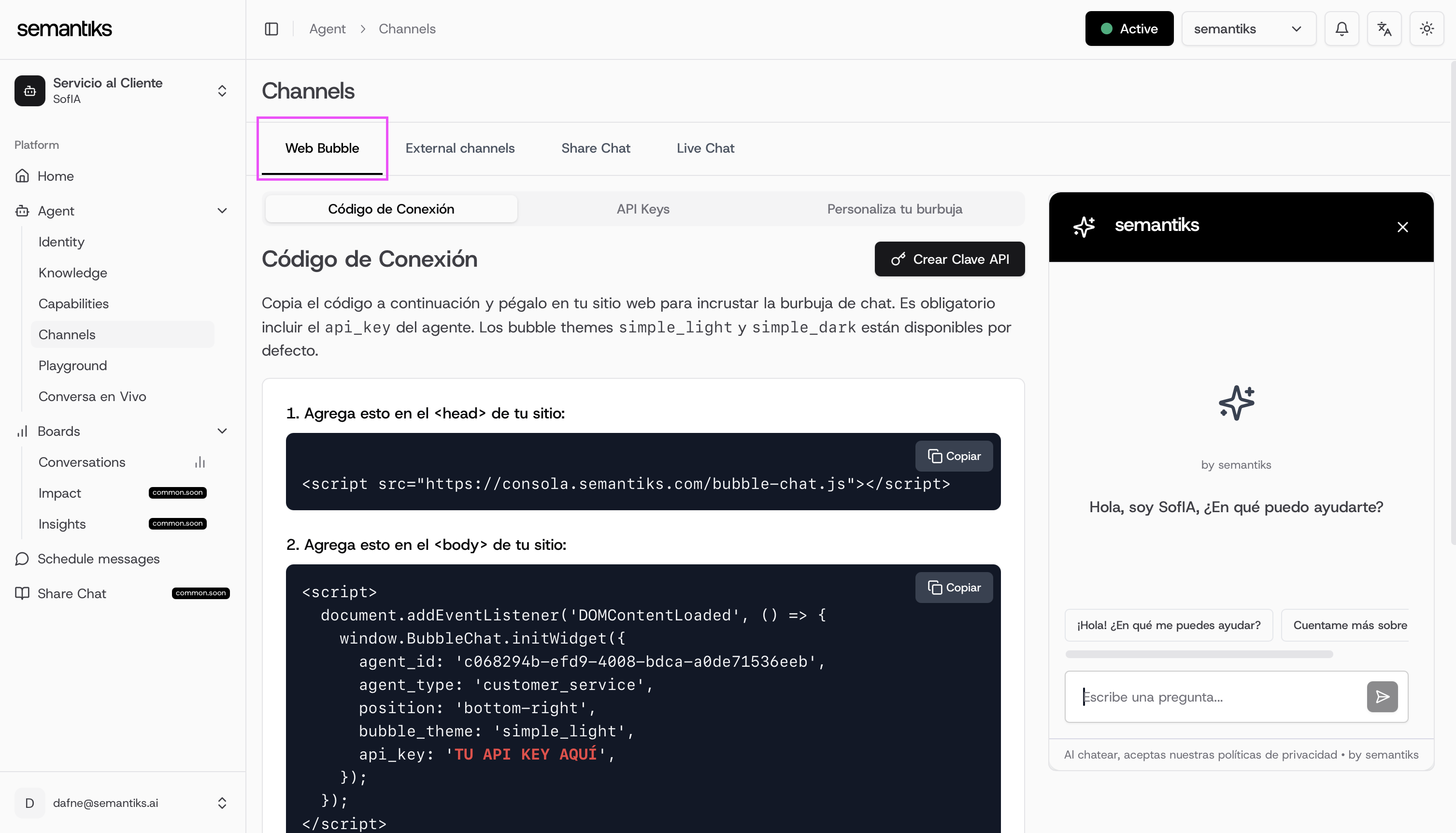Click the suggestions horizontal scrollbar

[1199, 654]
